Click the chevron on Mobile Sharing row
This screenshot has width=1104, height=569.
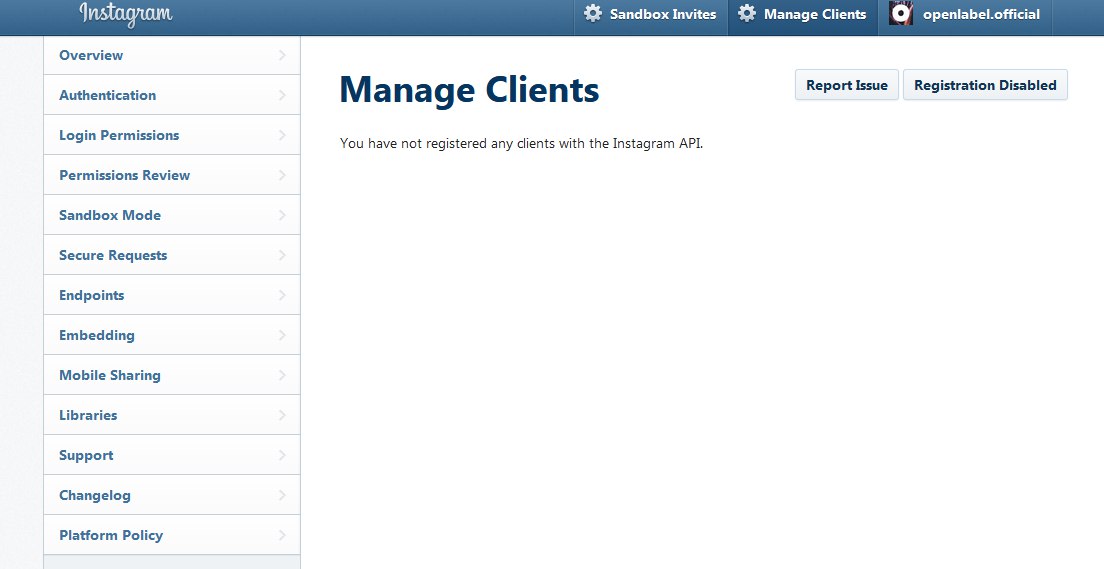pos(282,375)
